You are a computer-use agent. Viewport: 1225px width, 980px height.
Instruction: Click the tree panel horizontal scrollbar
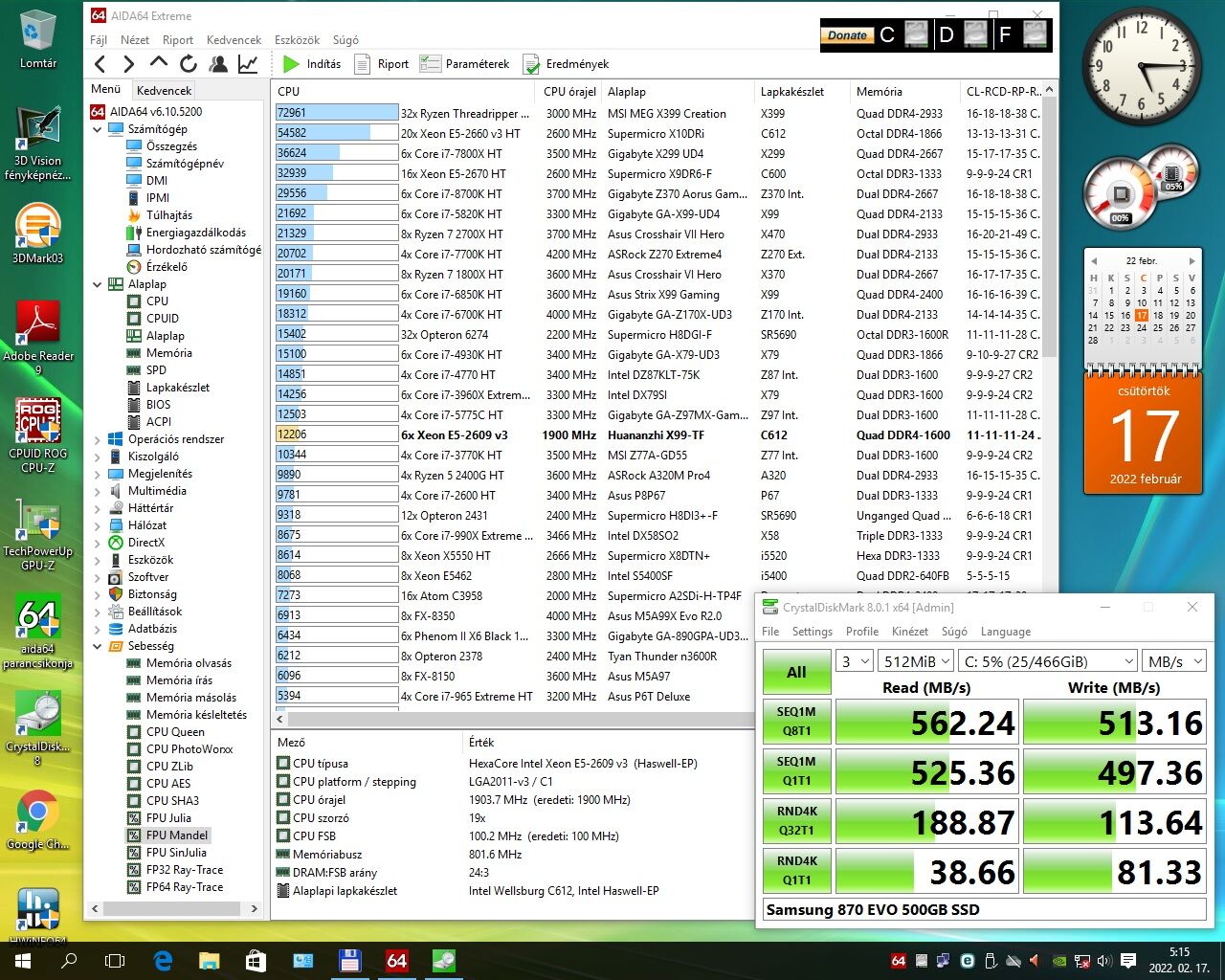coord(173,908)
